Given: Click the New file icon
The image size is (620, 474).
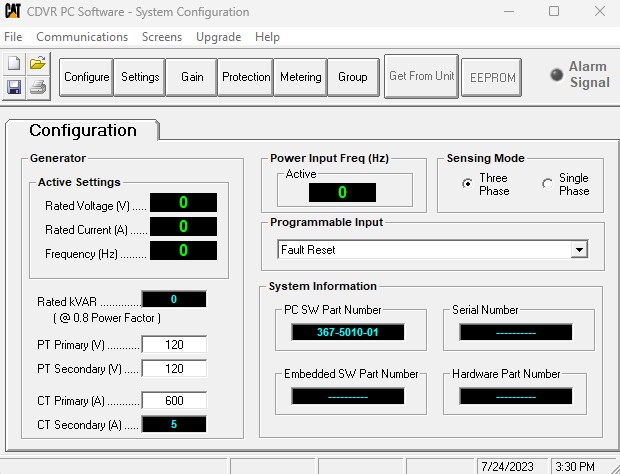Looking at the screenshot, I should click(14, 63).
